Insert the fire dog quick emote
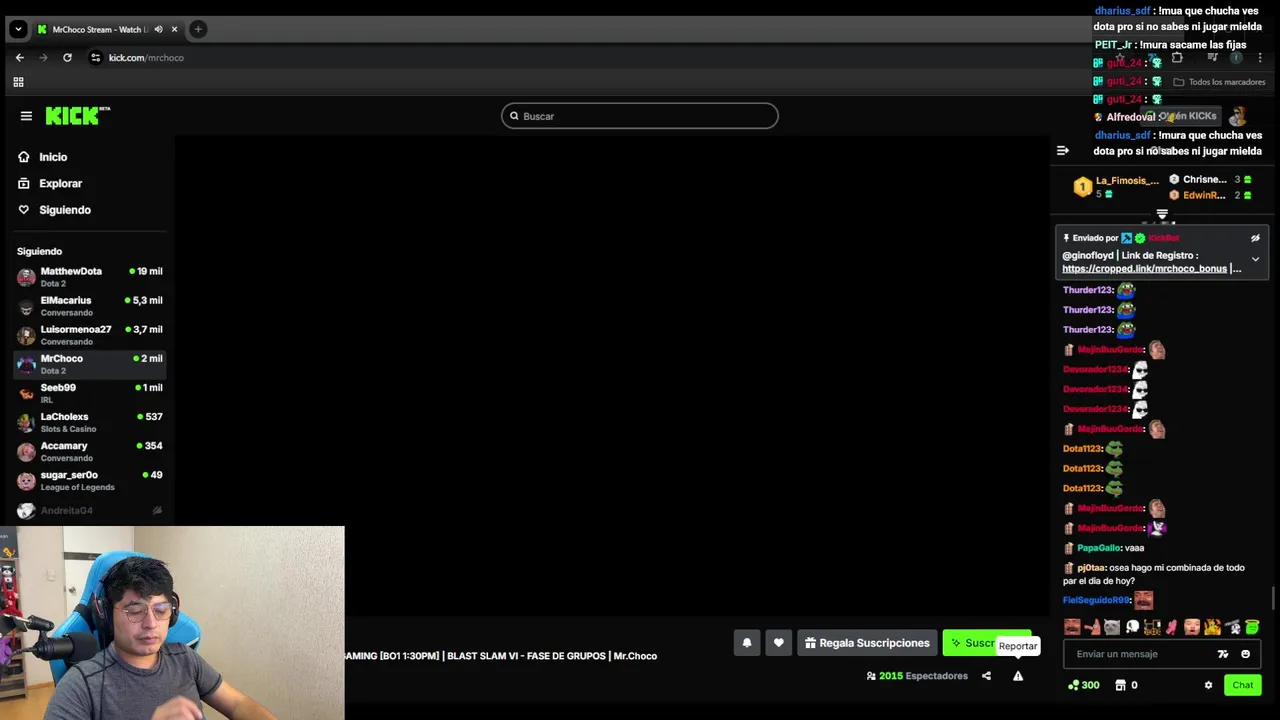 (x=1212, y=627)
